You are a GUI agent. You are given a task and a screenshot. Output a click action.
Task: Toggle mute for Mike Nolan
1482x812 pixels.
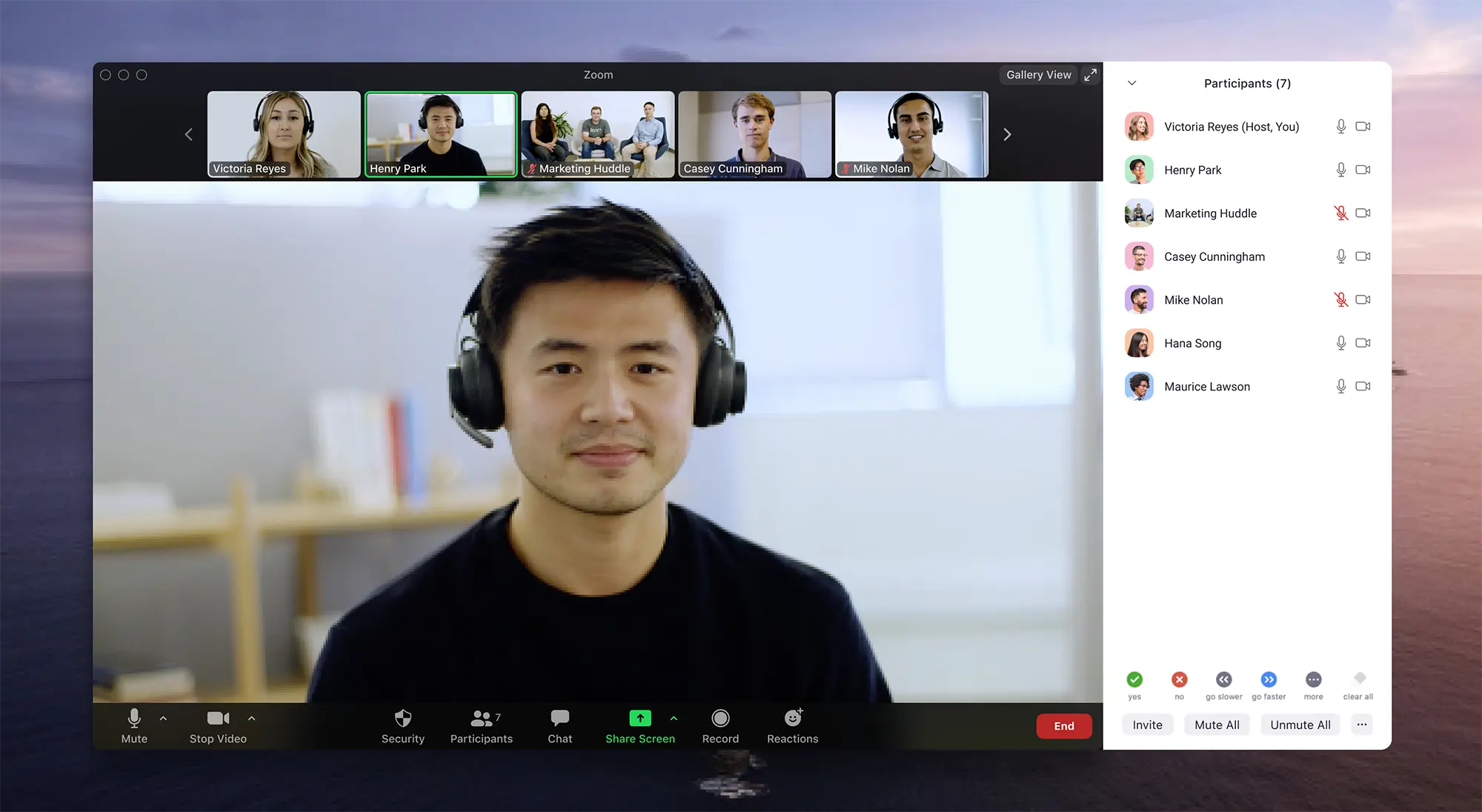1338,299
